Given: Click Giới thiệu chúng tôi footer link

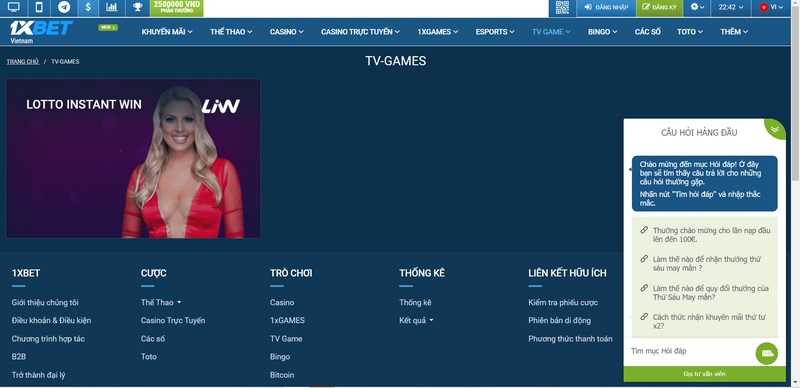Looking at the screenshot, I should coord(45,302).
